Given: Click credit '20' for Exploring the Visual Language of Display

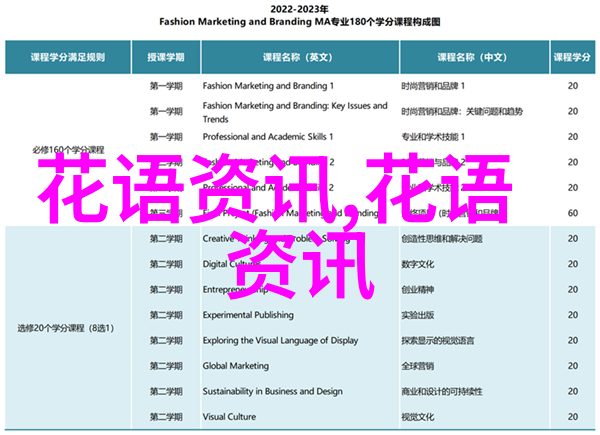Looking at the screenshot, I should tap(573, 341).
